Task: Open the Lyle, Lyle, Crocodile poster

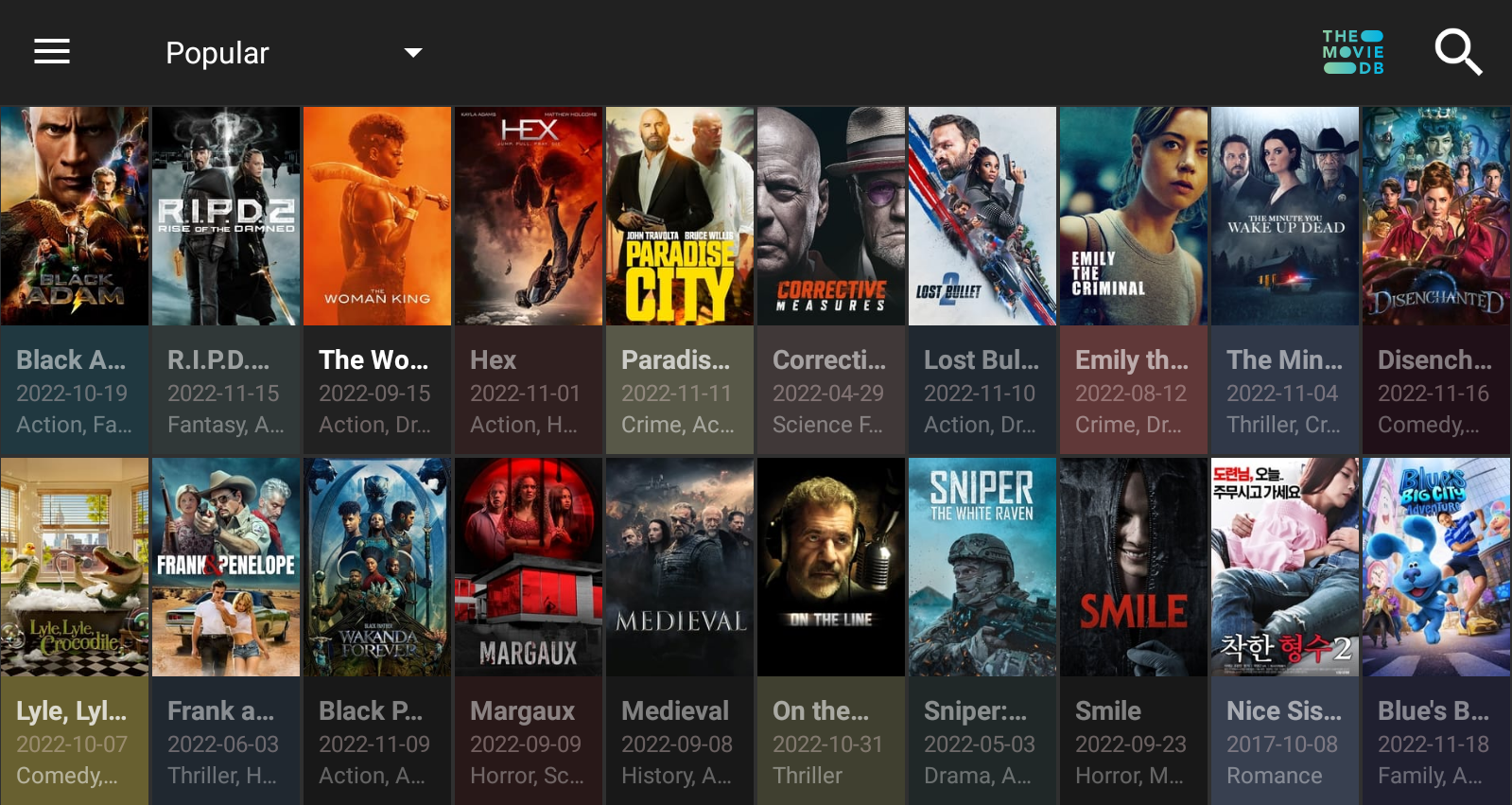Action: click(75, 567)
